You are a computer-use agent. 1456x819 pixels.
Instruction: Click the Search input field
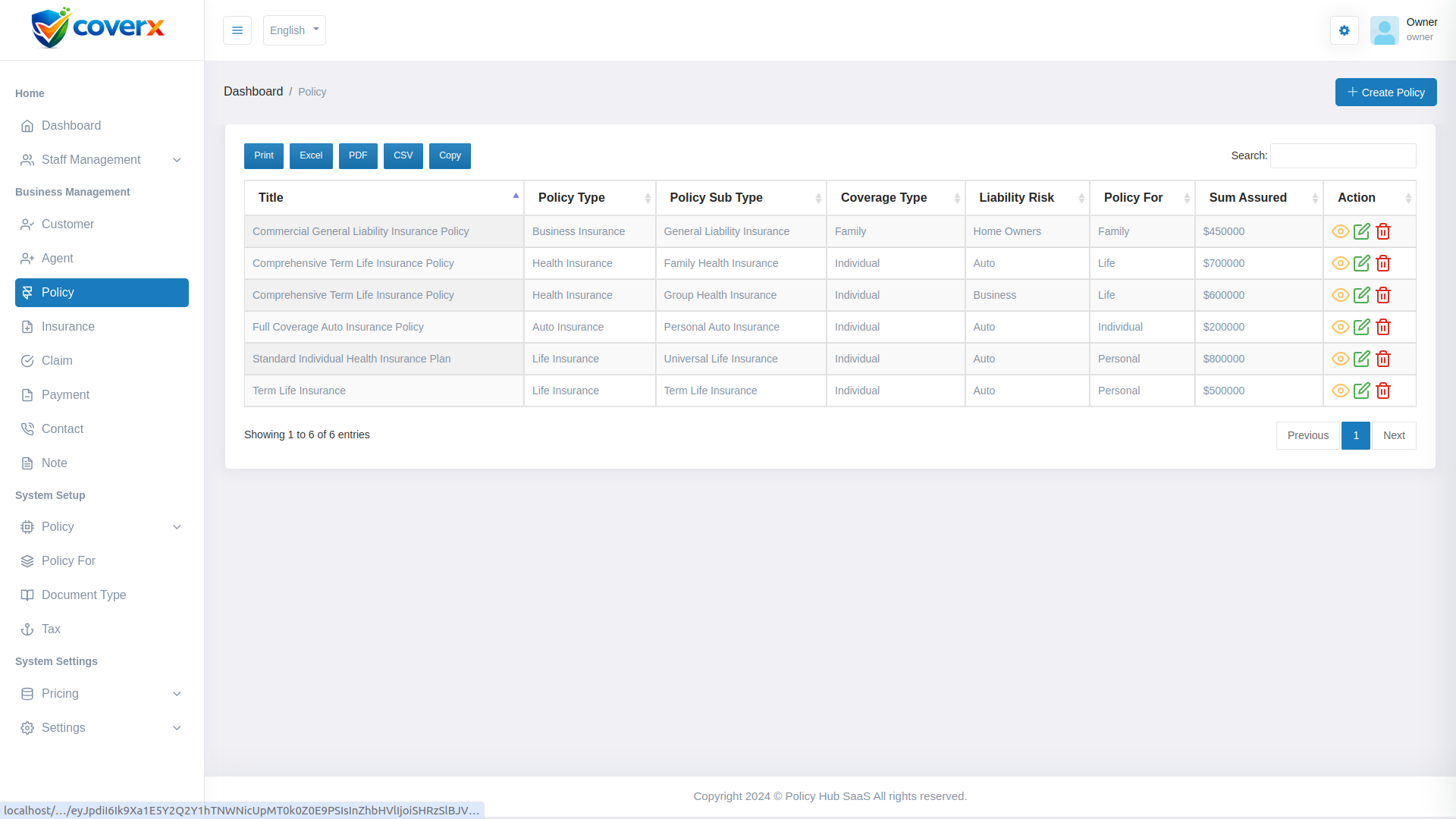pyautogui.click(x=1342, y=155)
